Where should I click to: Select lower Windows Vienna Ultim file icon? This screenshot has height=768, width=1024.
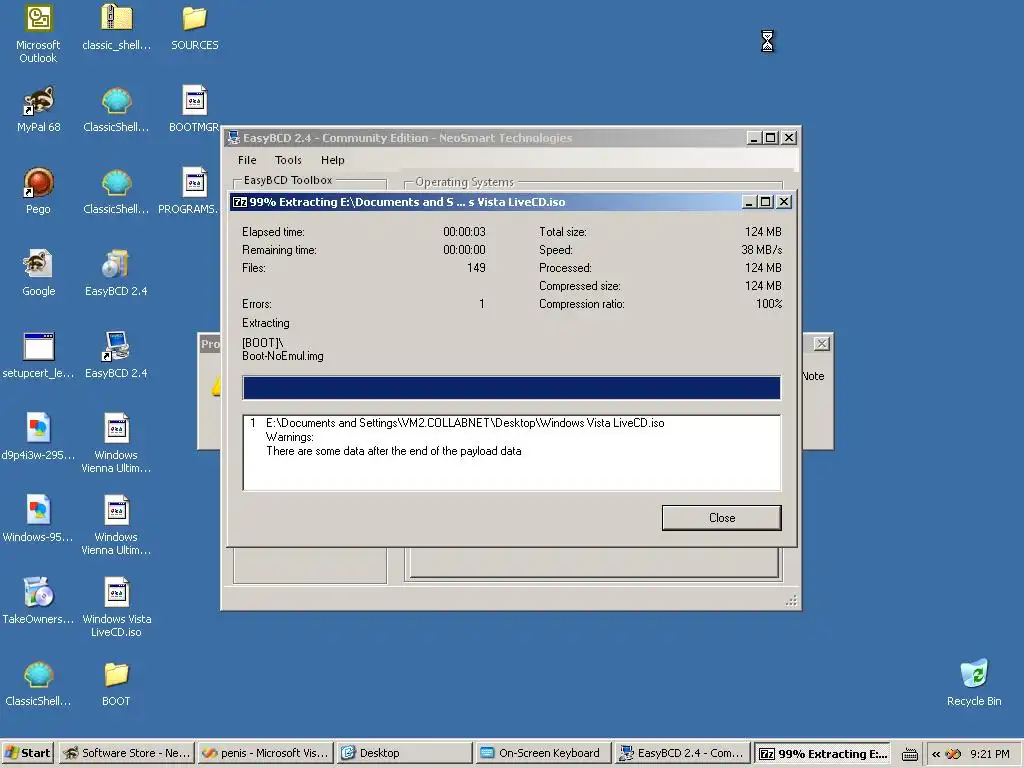(x=116, y=526)
